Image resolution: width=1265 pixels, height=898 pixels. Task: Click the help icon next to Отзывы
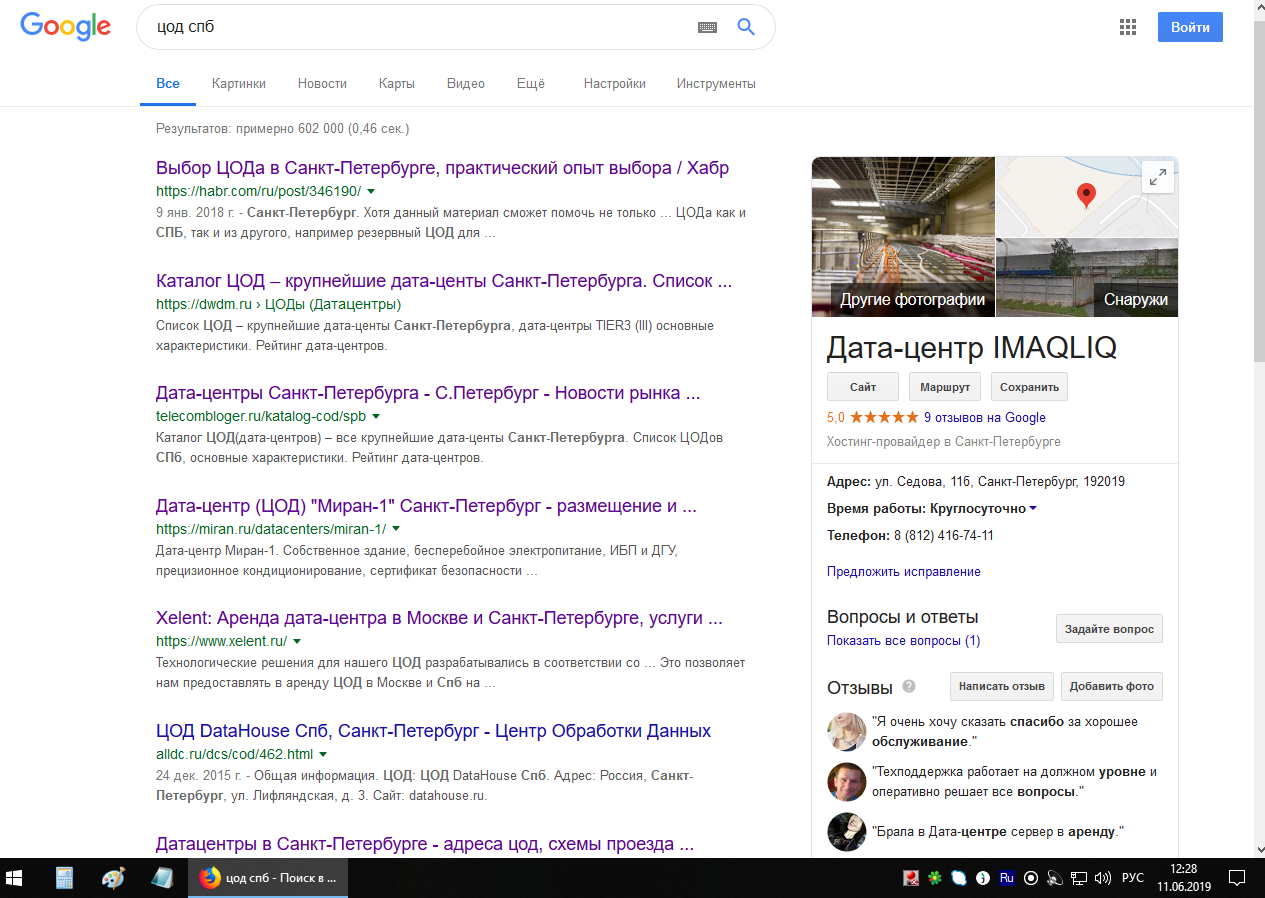pyautogui.click(x=909, y=686)
